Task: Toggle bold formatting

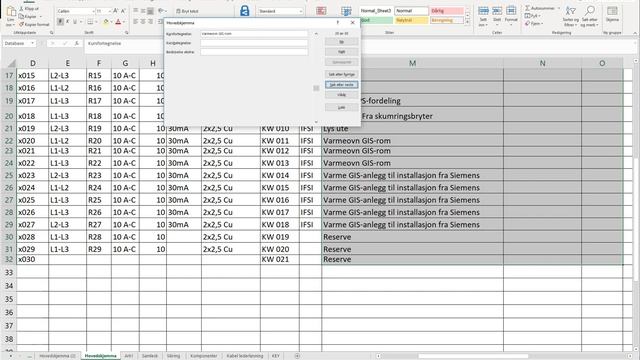Action: (x=60, y=22)
